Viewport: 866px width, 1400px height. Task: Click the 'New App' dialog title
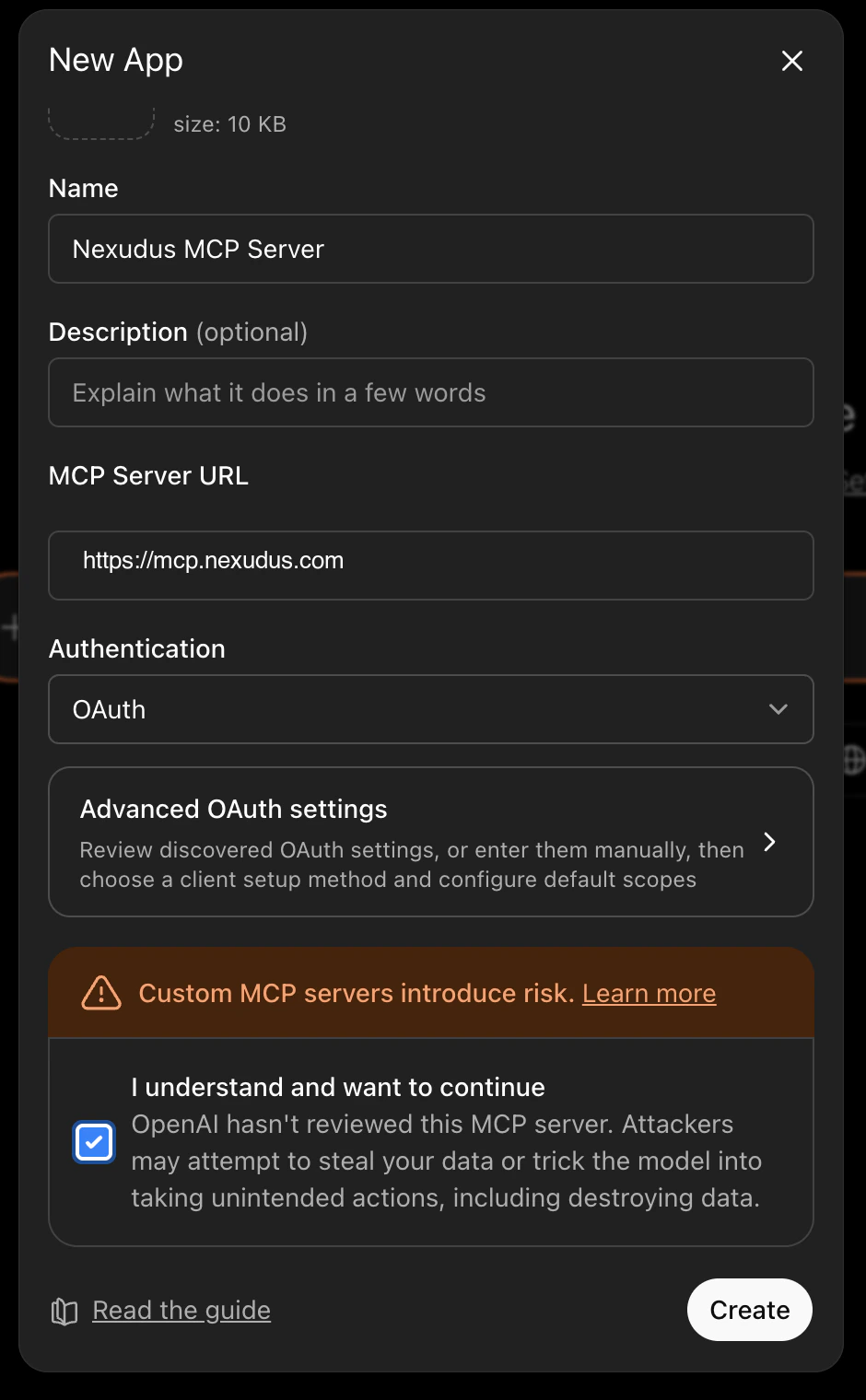116,60
